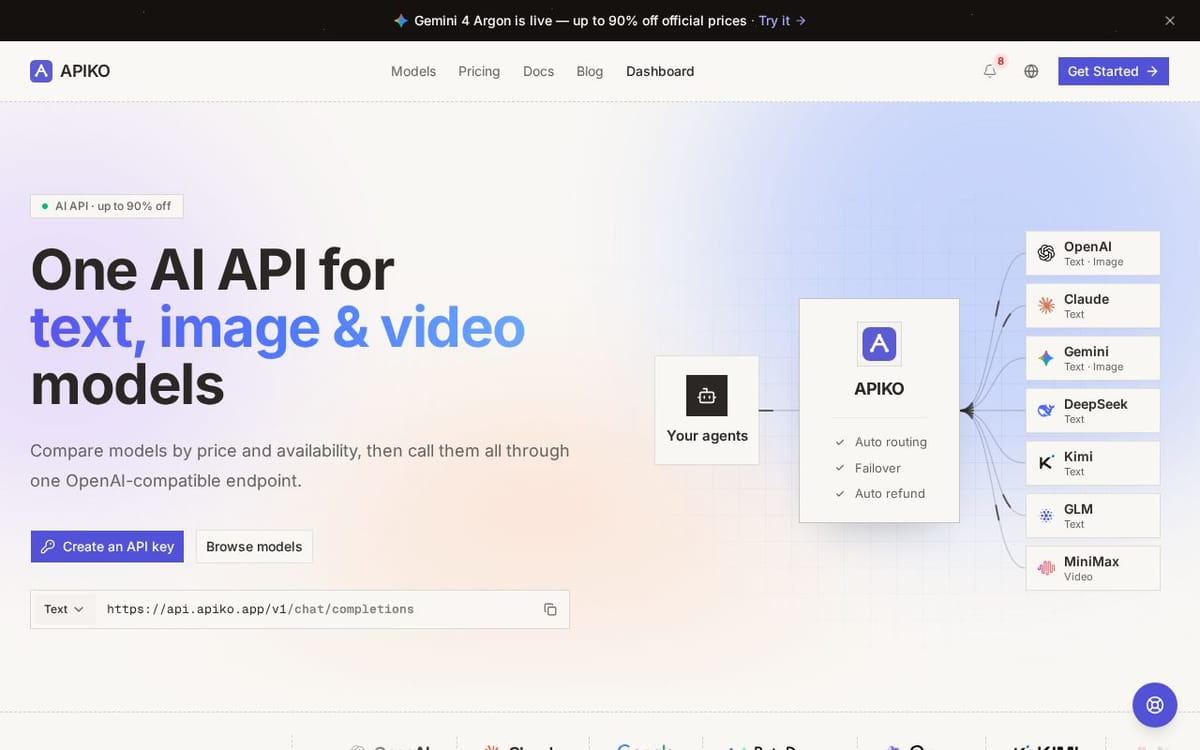Screen dimensions: 1200x750
Task: Click the Gemini sparkle icon in provider list
Action: click(x=1046, y=358)
